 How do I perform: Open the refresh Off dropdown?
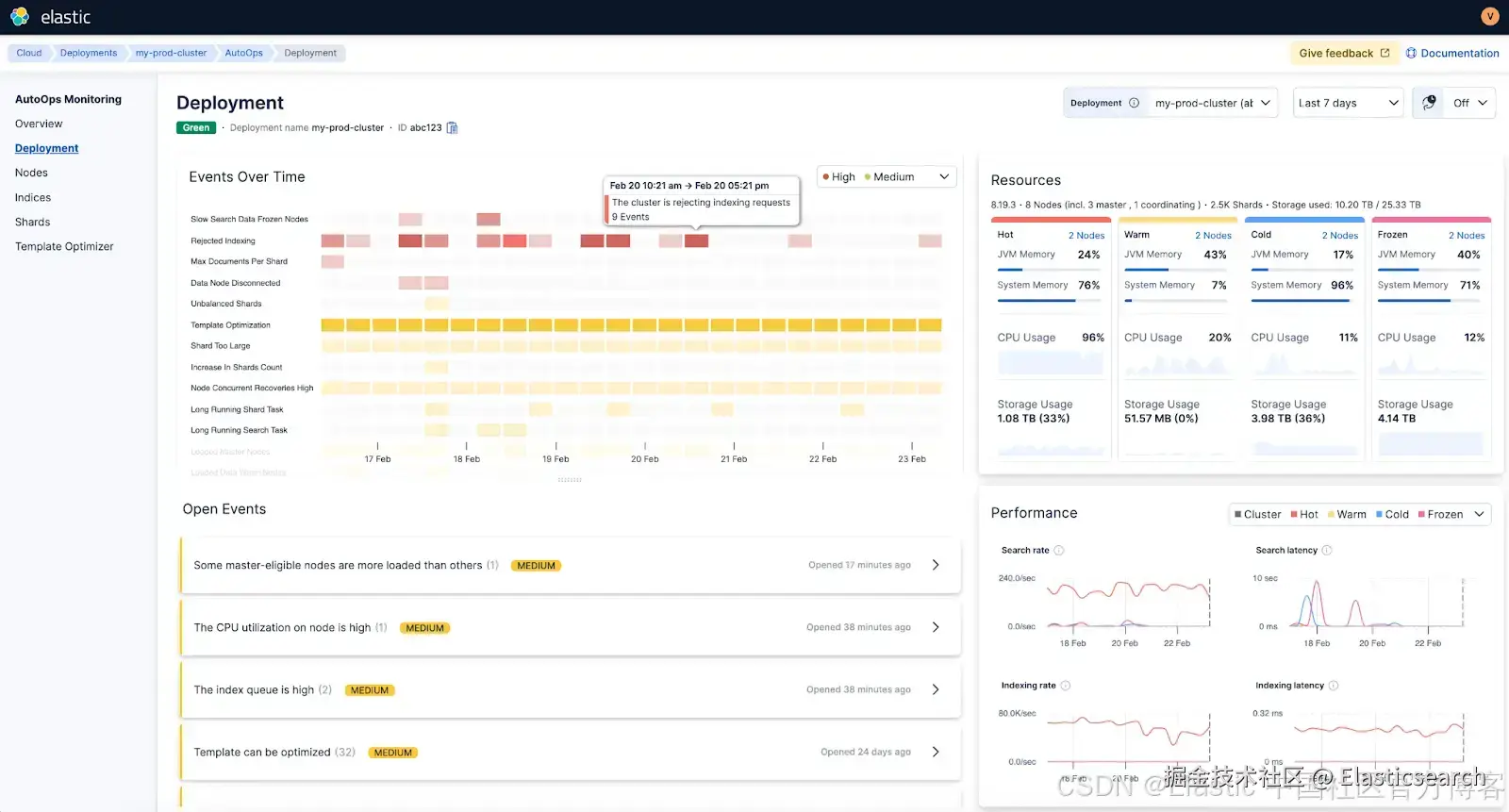click(1469, 103)
